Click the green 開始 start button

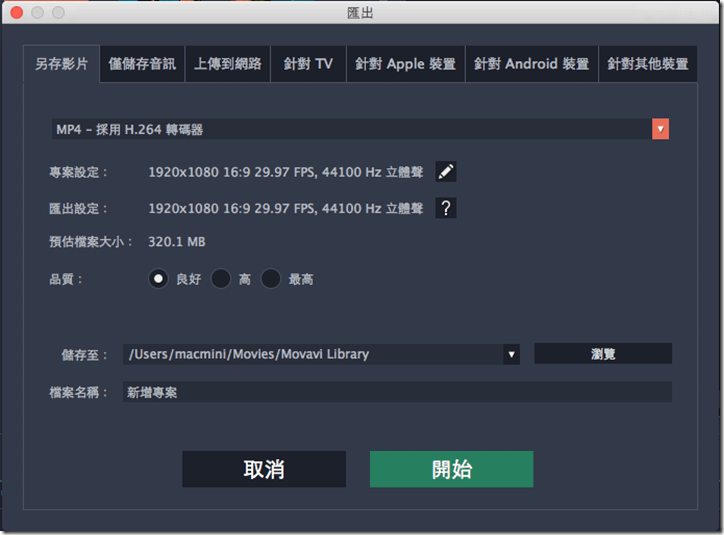(452, 469)
